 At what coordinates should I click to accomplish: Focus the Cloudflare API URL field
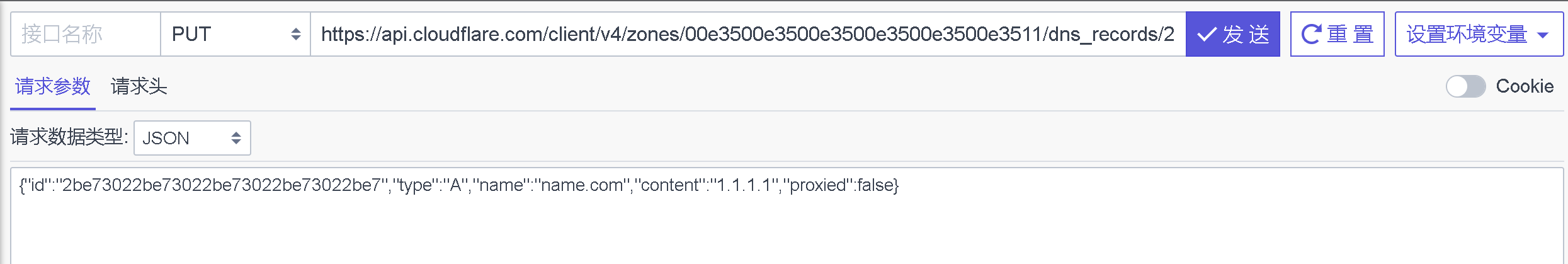point(748,34)
